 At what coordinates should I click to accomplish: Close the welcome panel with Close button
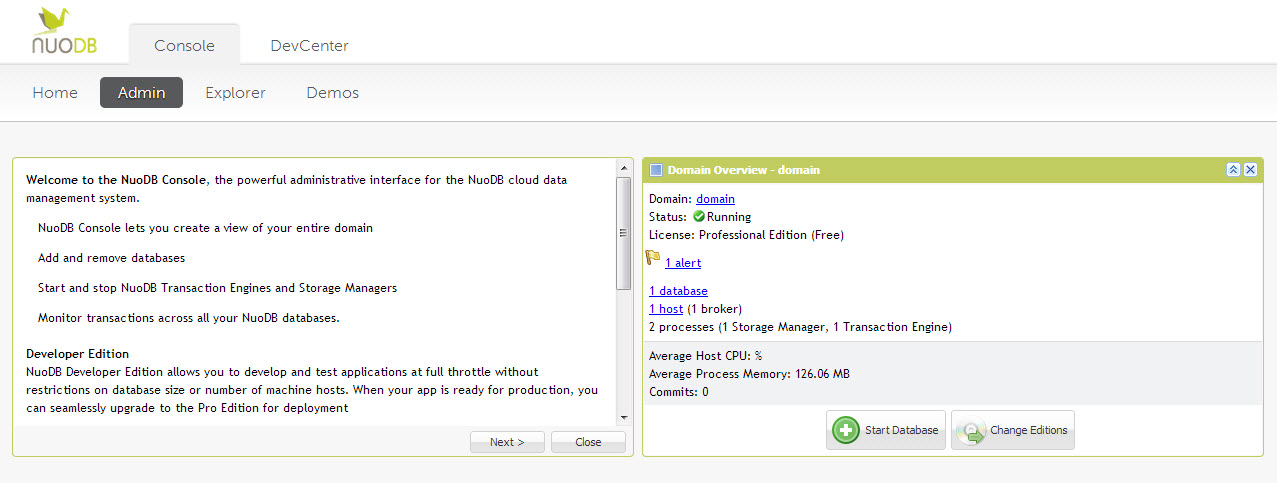(x=588, y=442)
